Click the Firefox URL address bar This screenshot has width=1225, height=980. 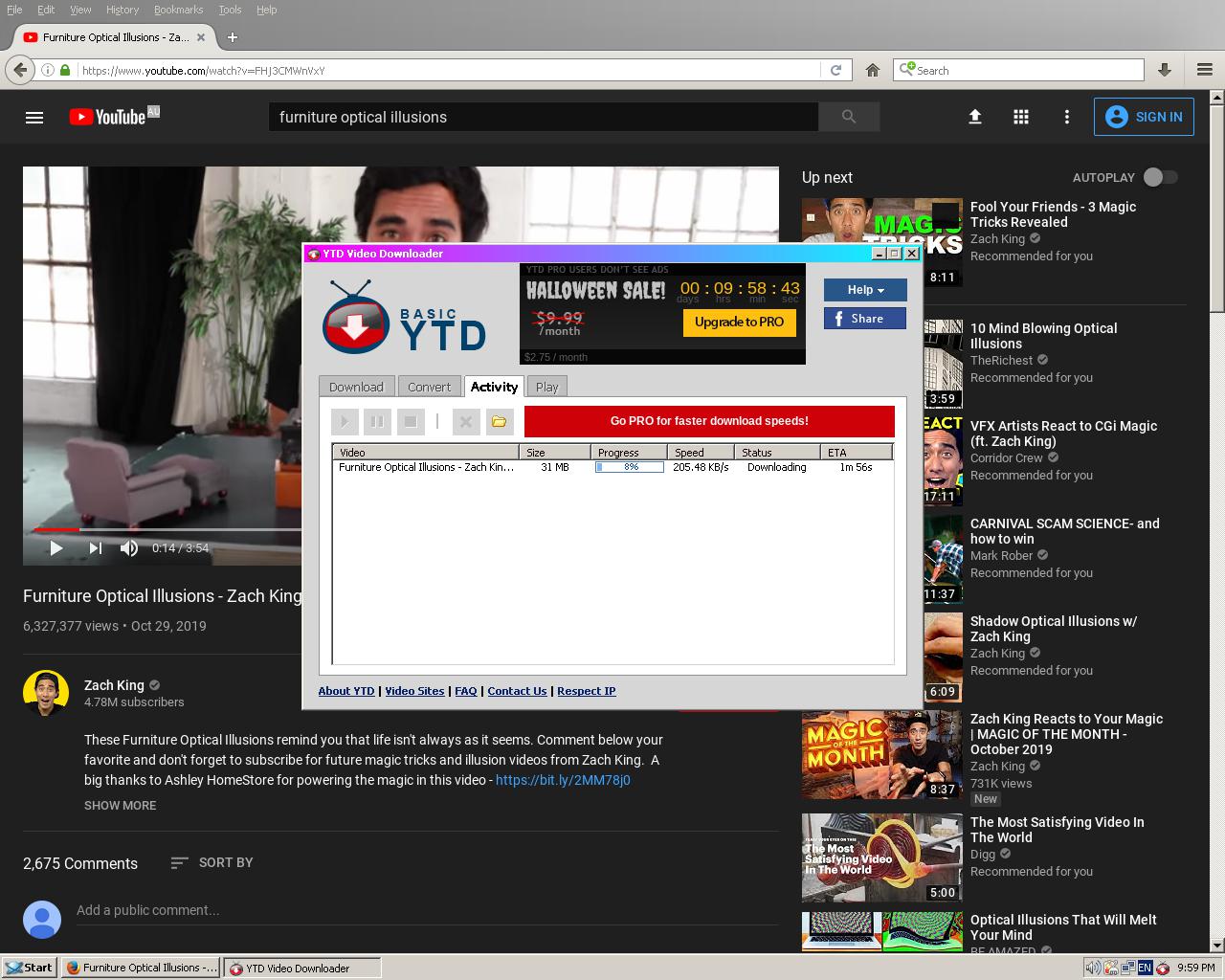tap(448, 70)
